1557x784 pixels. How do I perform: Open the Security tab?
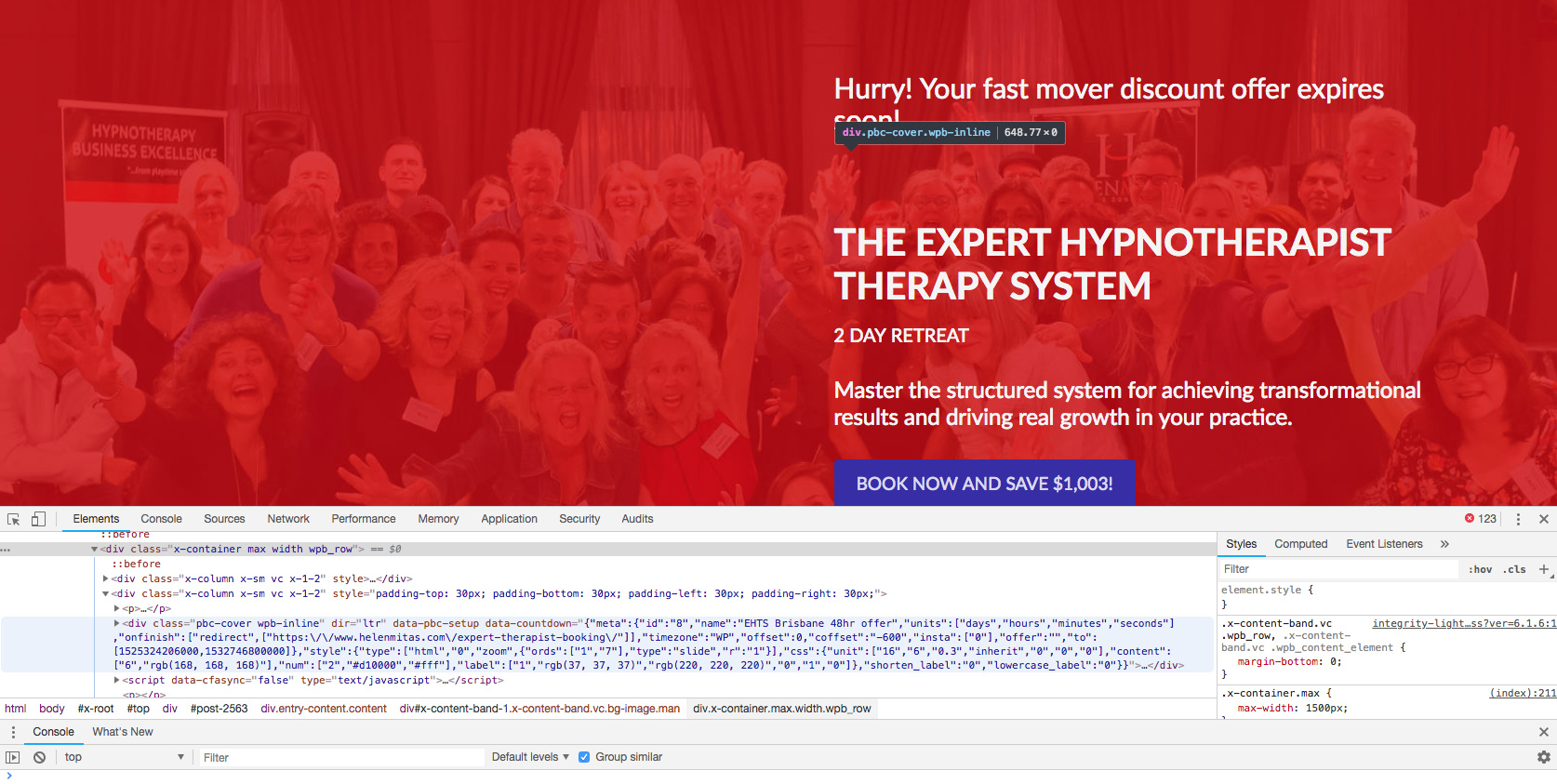pos(579,519)
